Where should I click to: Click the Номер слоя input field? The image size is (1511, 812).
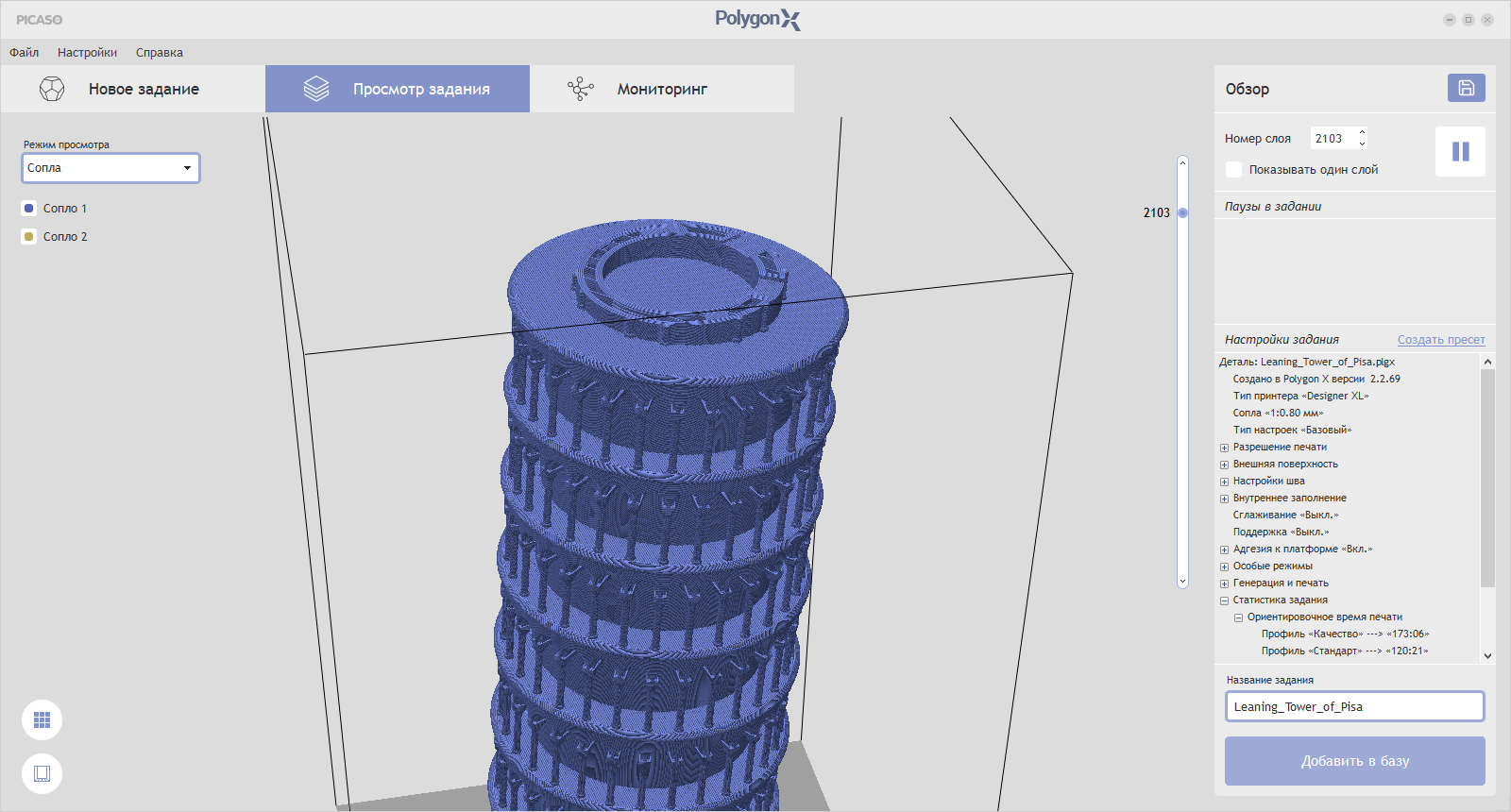pyautogui.click(x=1333, y=139)
